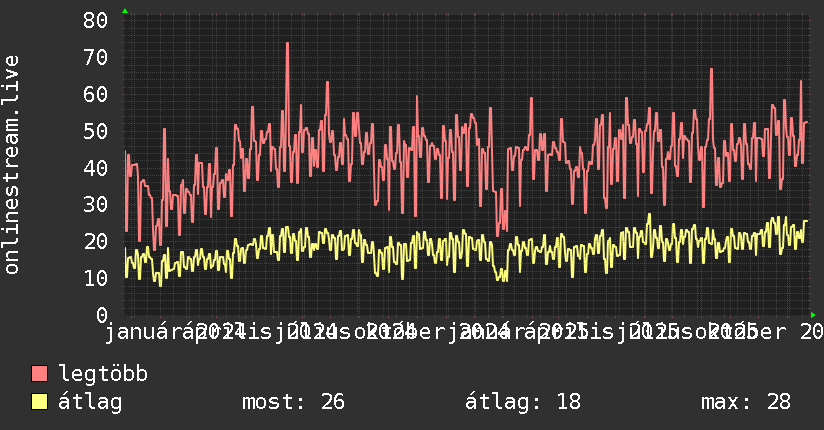Click the y-axis label 0
The width and height of the screenshot is (824, 430).
pyautogui.click(x=102, y=315)
